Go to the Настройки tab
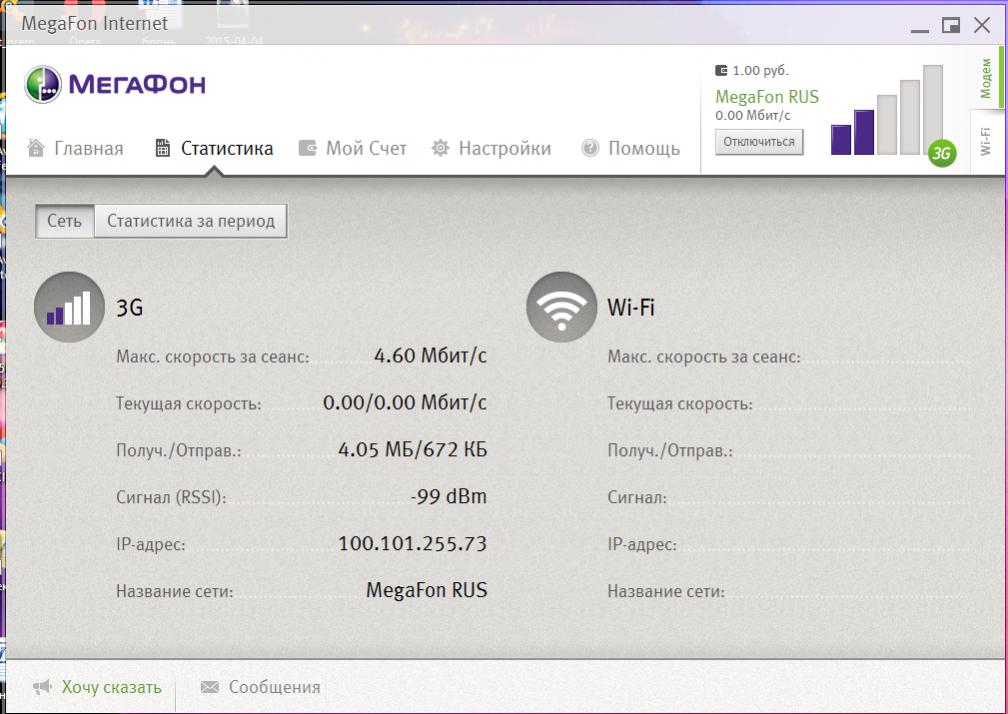This screenshot has width=1008, height=714. click(x=491, y=148)
